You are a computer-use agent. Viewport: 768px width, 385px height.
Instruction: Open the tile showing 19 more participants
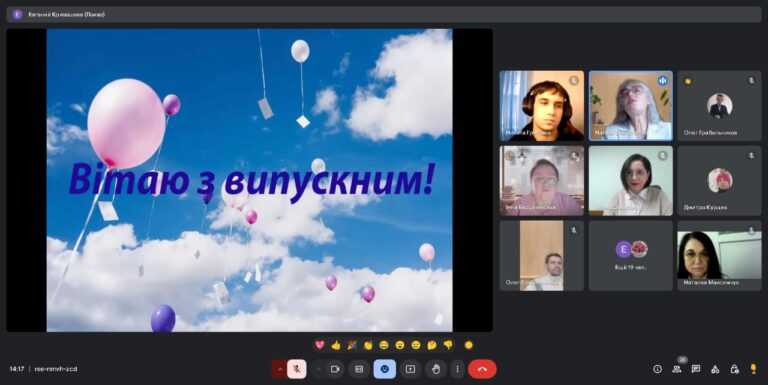click(631, 255)
